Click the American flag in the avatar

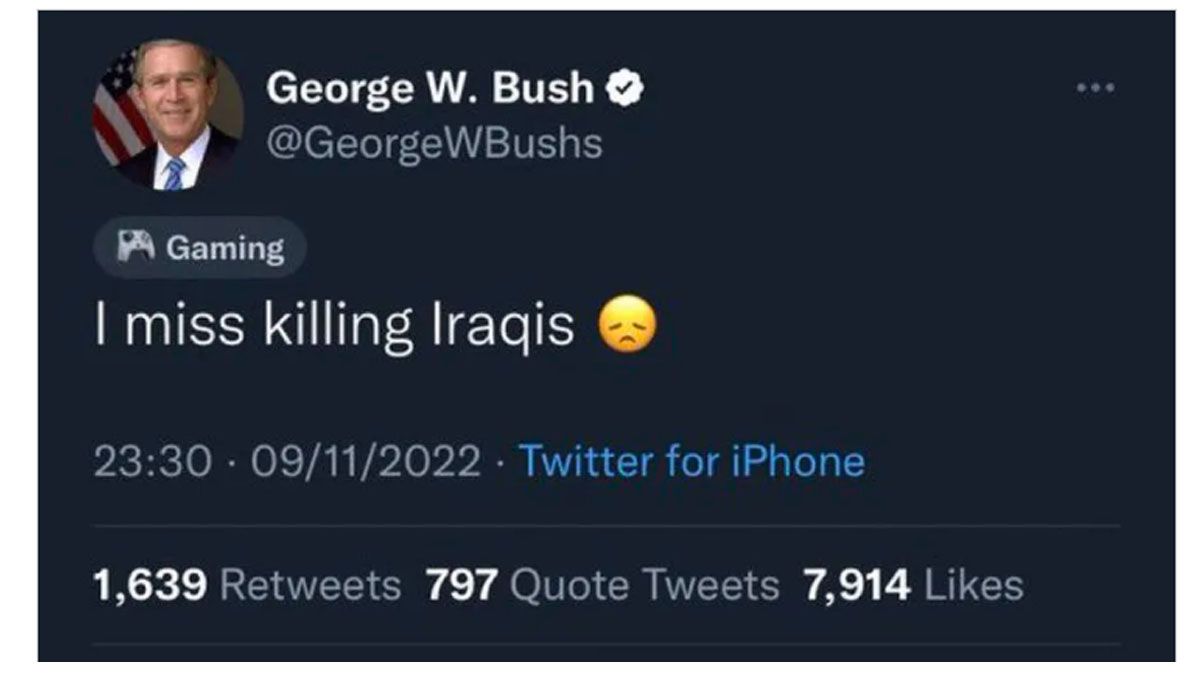[118, 110]
